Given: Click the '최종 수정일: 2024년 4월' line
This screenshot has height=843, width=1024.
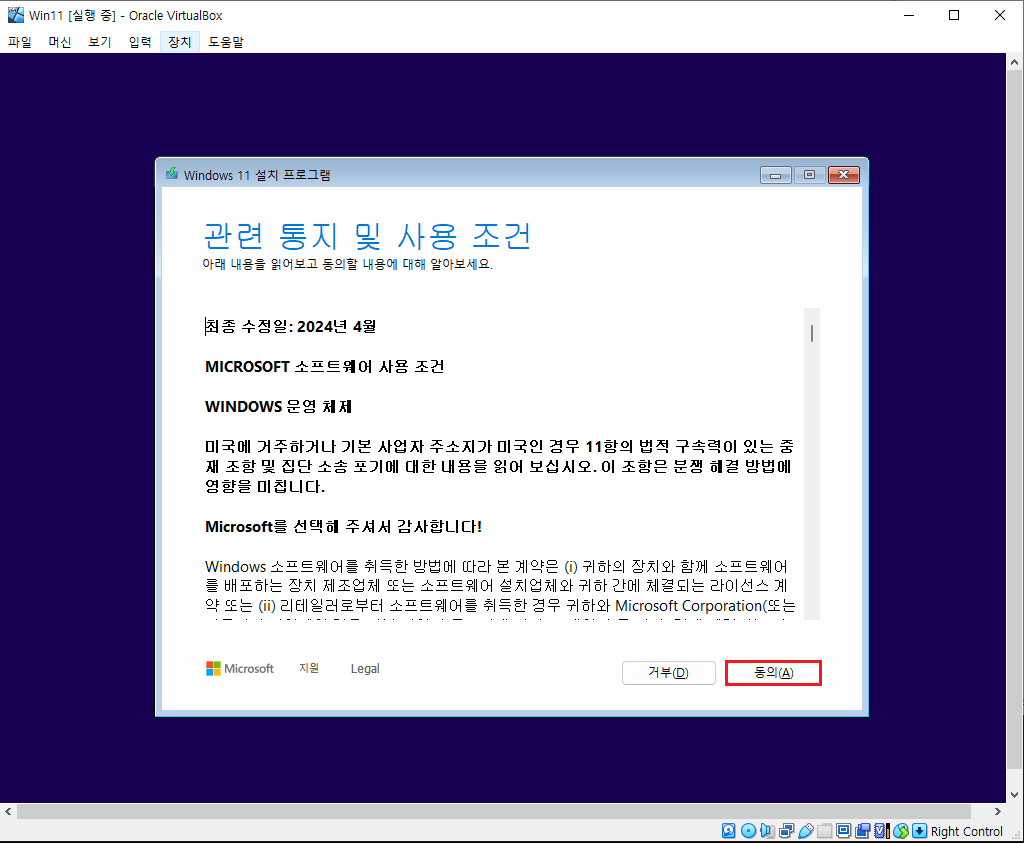Looking at the screenshot, I should tap(291, 326).
